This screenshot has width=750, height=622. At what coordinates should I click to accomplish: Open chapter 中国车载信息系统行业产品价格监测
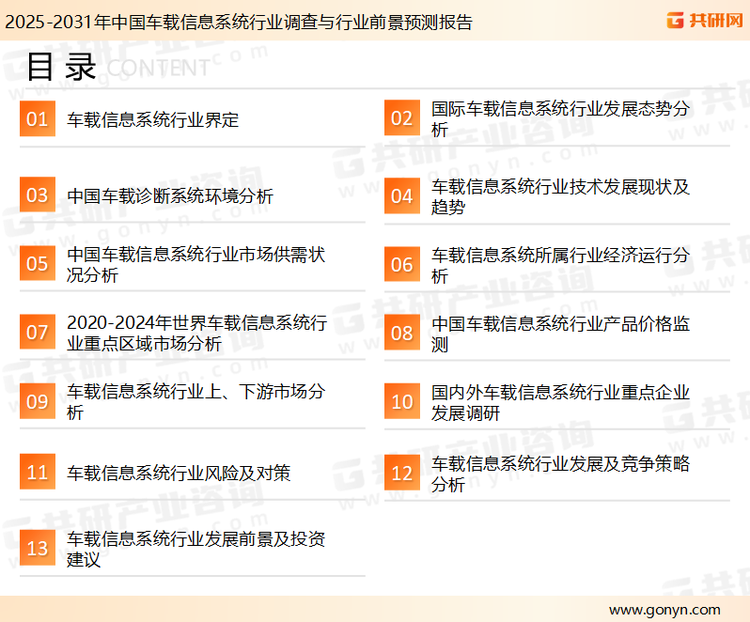[561, 333]
